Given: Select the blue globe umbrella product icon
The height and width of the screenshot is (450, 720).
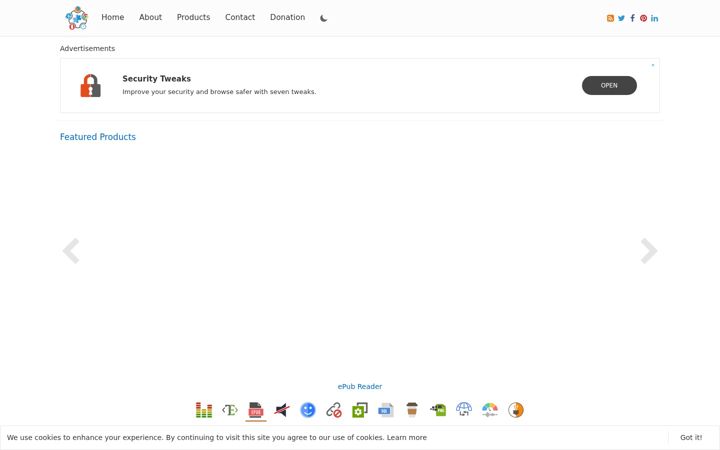Looking at the screenshot, I should pos(464,409).
